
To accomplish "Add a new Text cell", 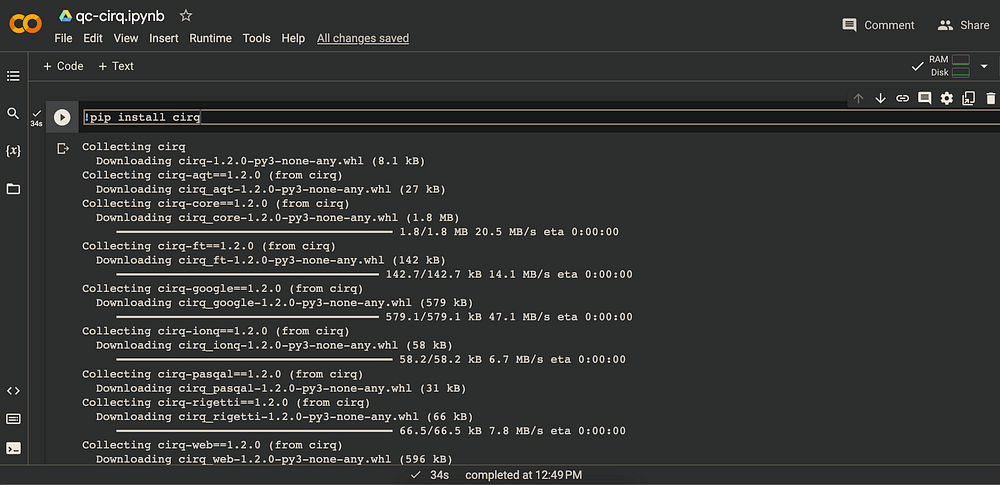I will (116, 66).
